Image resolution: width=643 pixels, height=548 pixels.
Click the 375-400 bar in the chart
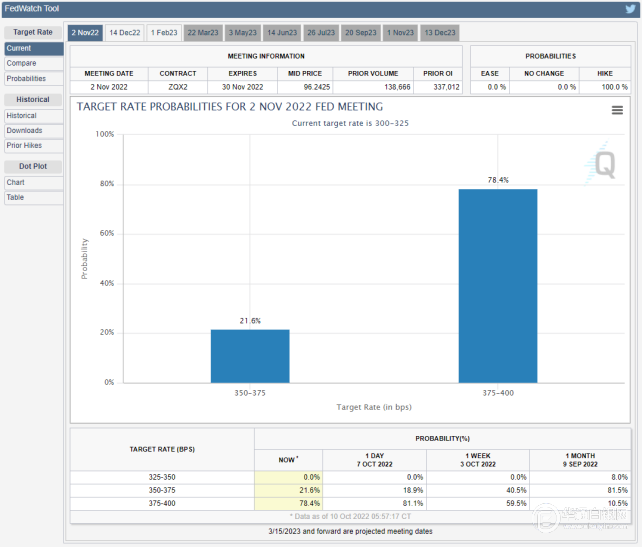coord(498,286)
